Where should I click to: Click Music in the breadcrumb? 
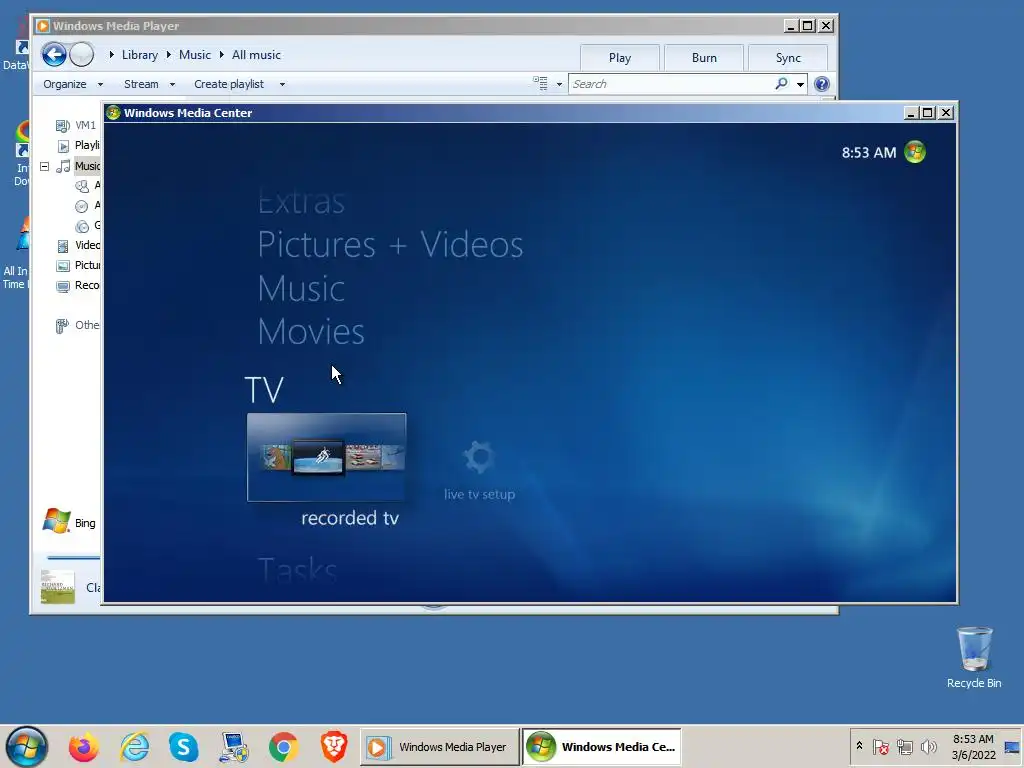(195, 55)
